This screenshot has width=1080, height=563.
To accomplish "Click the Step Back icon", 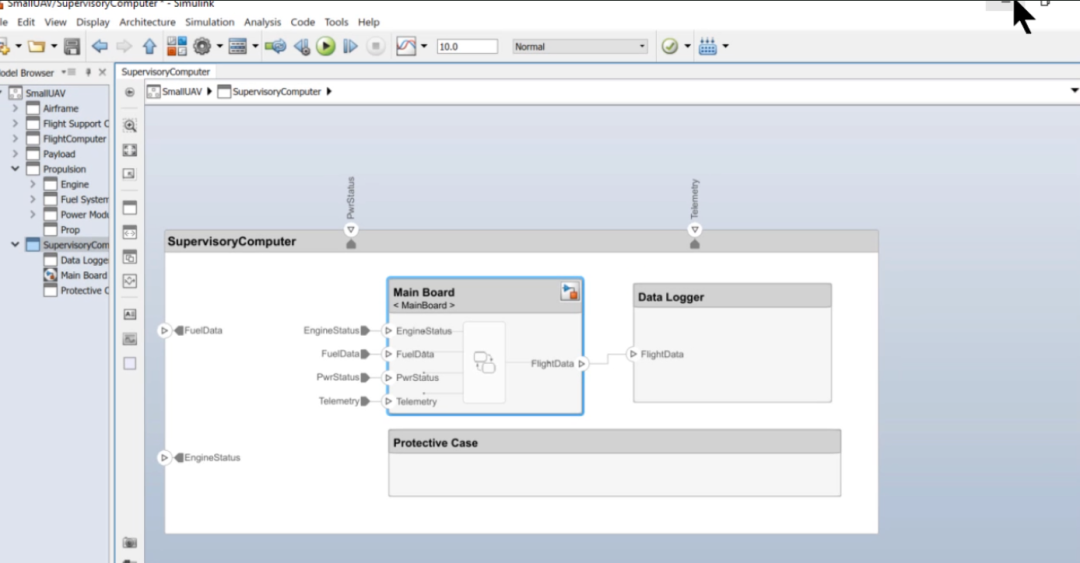I will [x=301, y=46].
